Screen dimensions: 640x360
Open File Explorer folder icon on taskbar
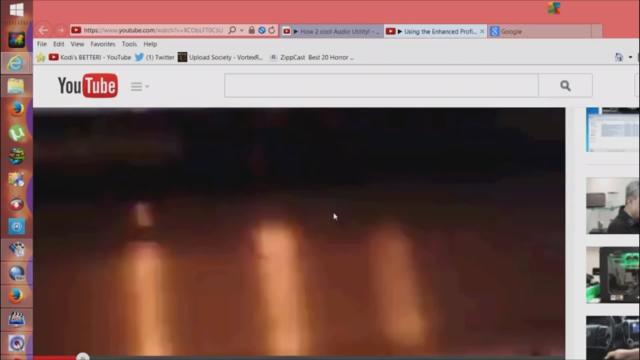tap(16, 86)
